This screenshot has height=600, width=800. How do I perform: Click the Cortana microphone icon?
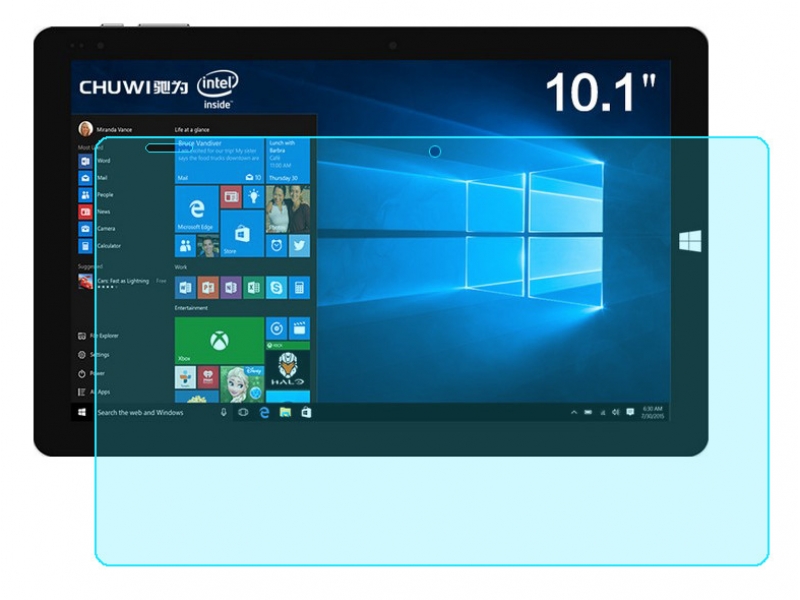coord(223,412)
